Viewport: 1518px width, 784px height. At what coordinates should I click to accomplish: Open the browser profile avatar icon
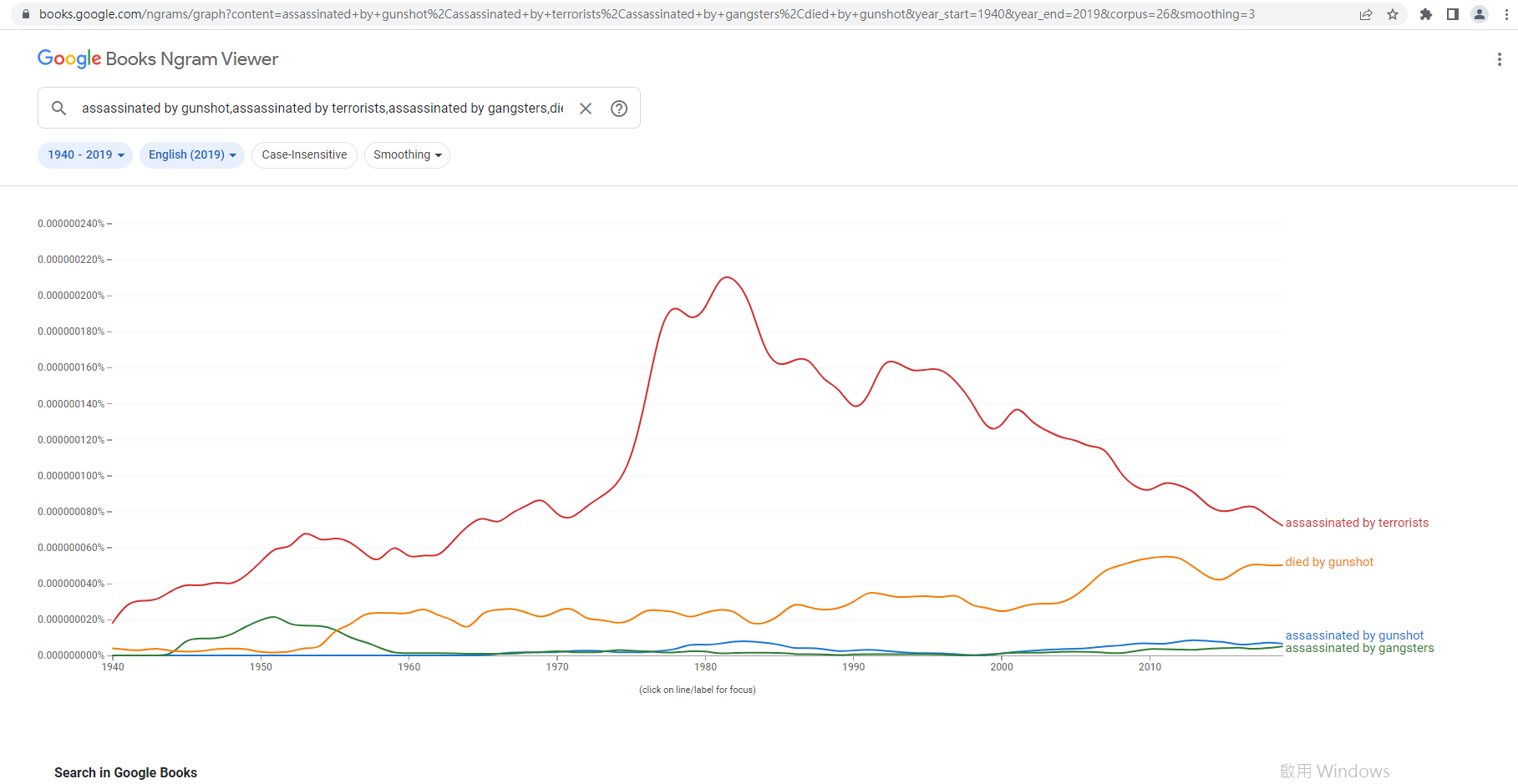(1480, 14)
